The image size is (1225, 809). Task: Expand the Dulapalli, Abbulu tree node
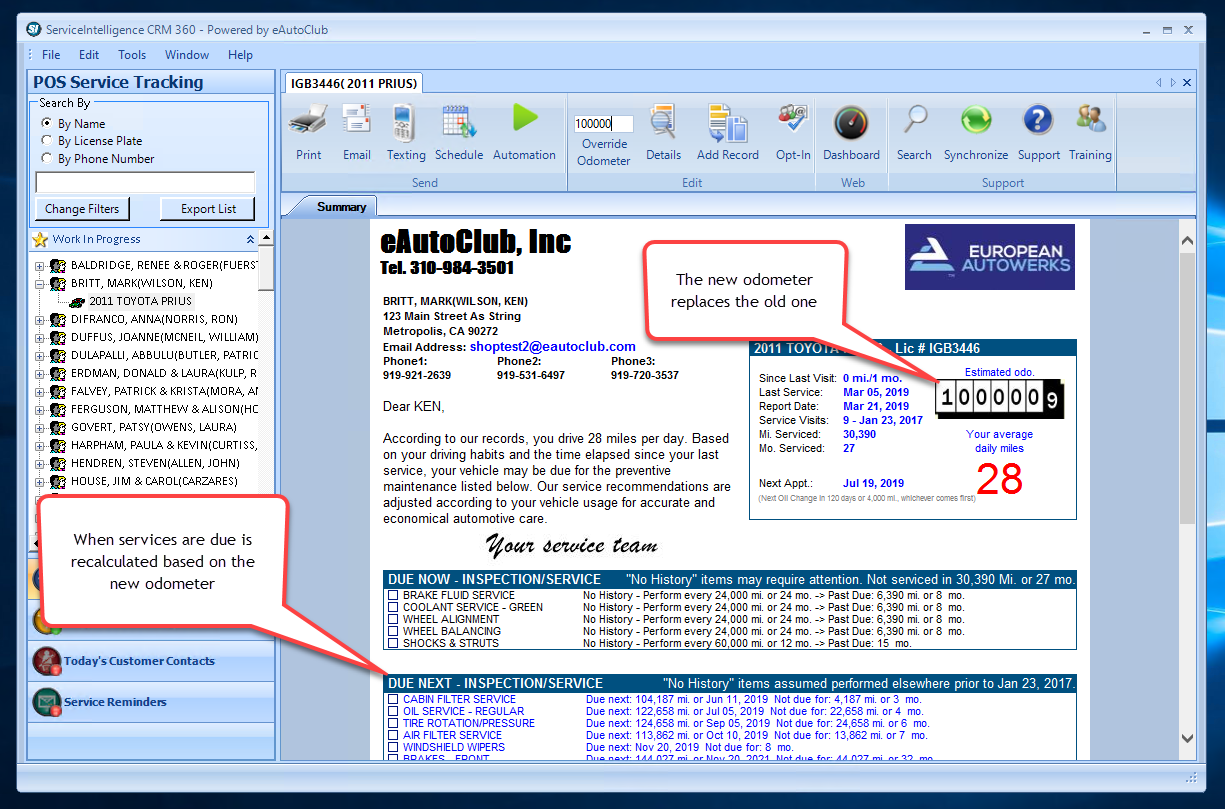(40, 355)
